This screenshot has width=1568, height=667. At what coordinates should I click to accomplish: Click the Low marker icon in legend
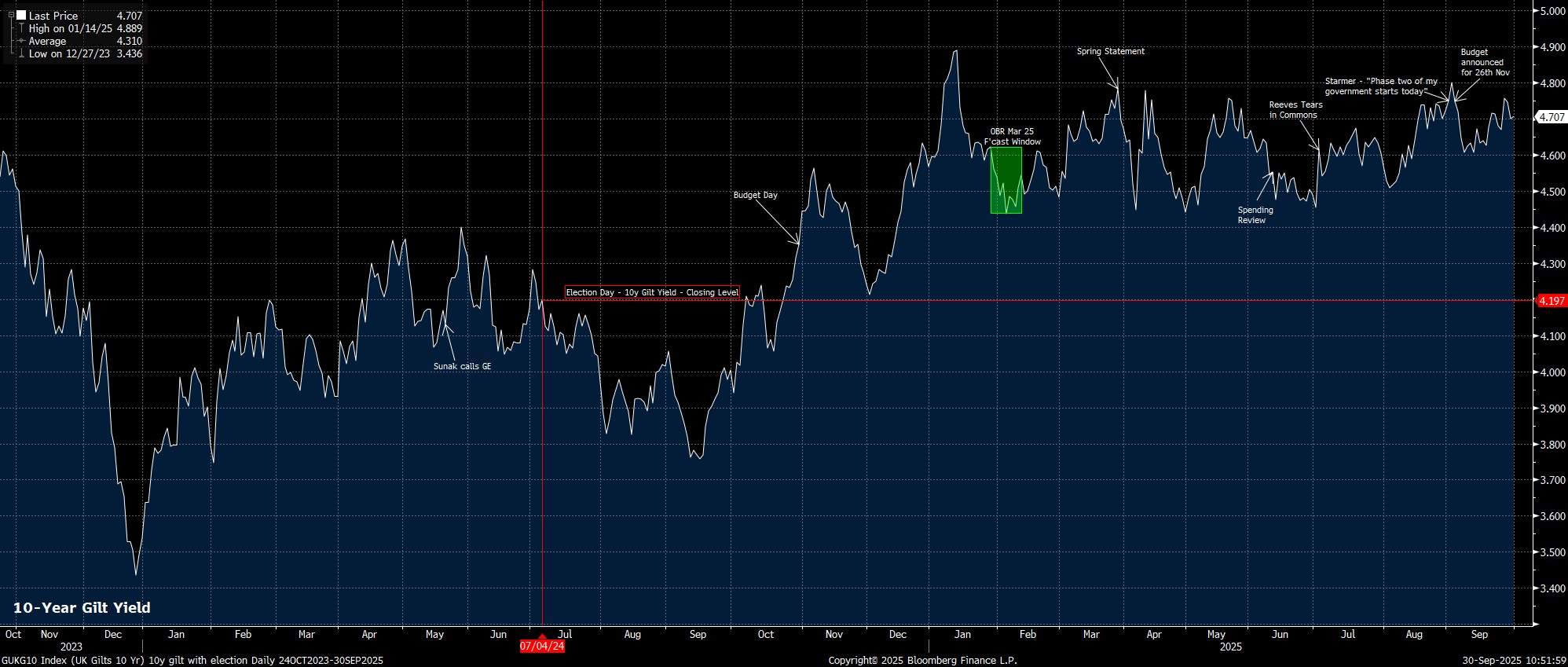click(x=21, y=53)
